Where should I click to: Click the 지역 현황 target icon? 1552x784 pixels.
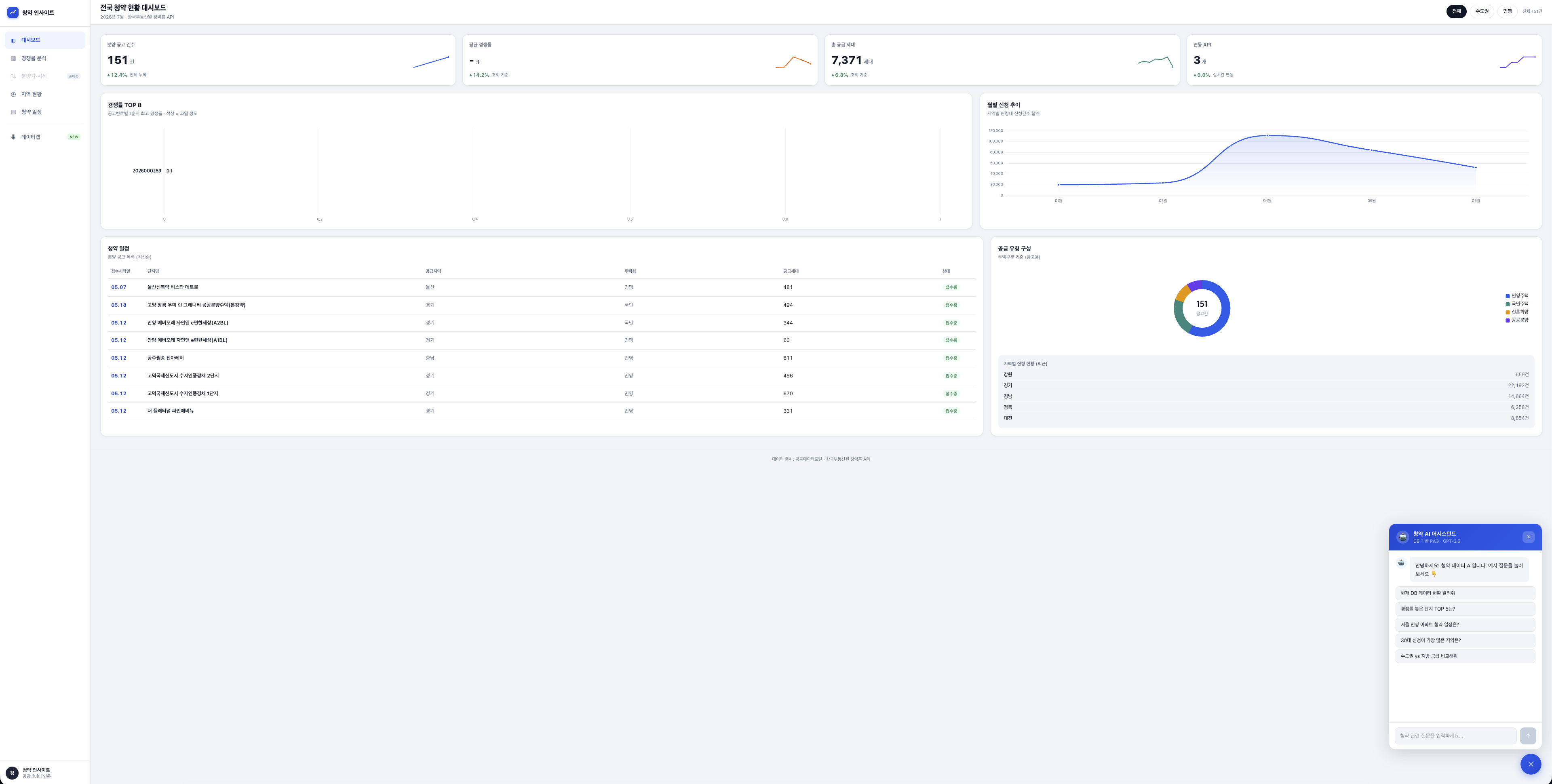coord(13,95)
